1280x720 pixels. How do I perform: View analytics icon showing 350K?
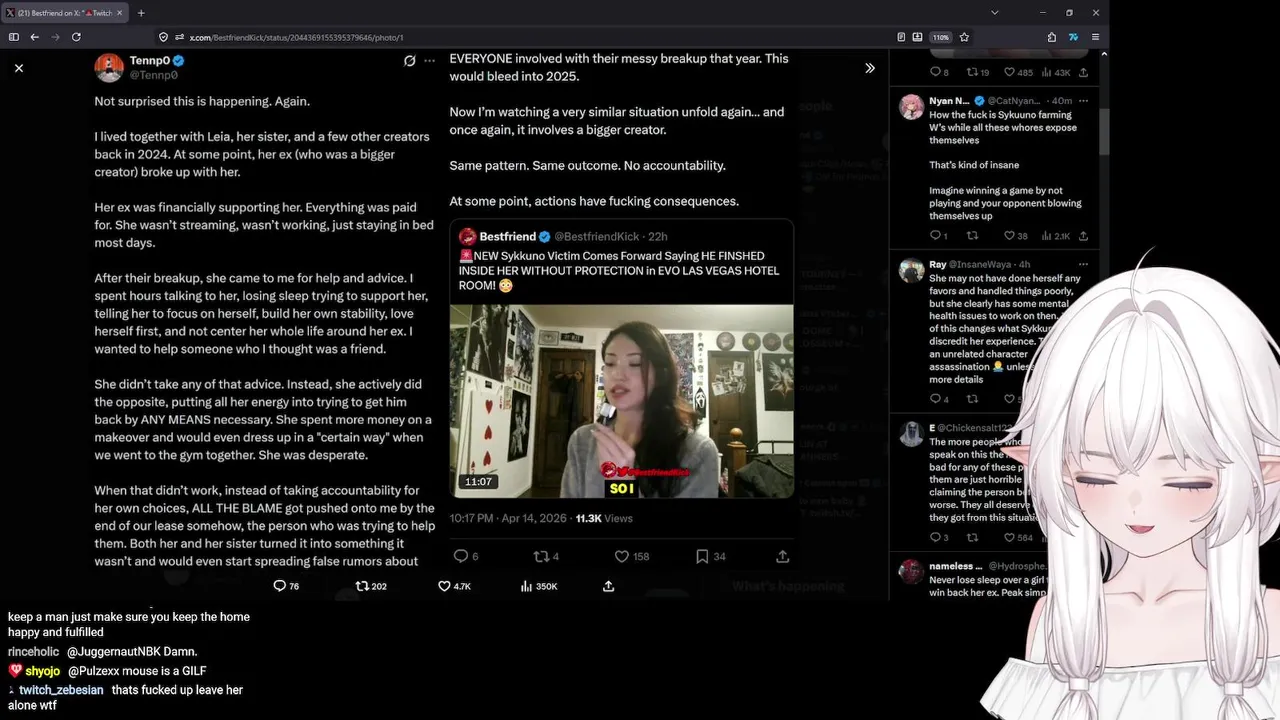tap(527, 586)
